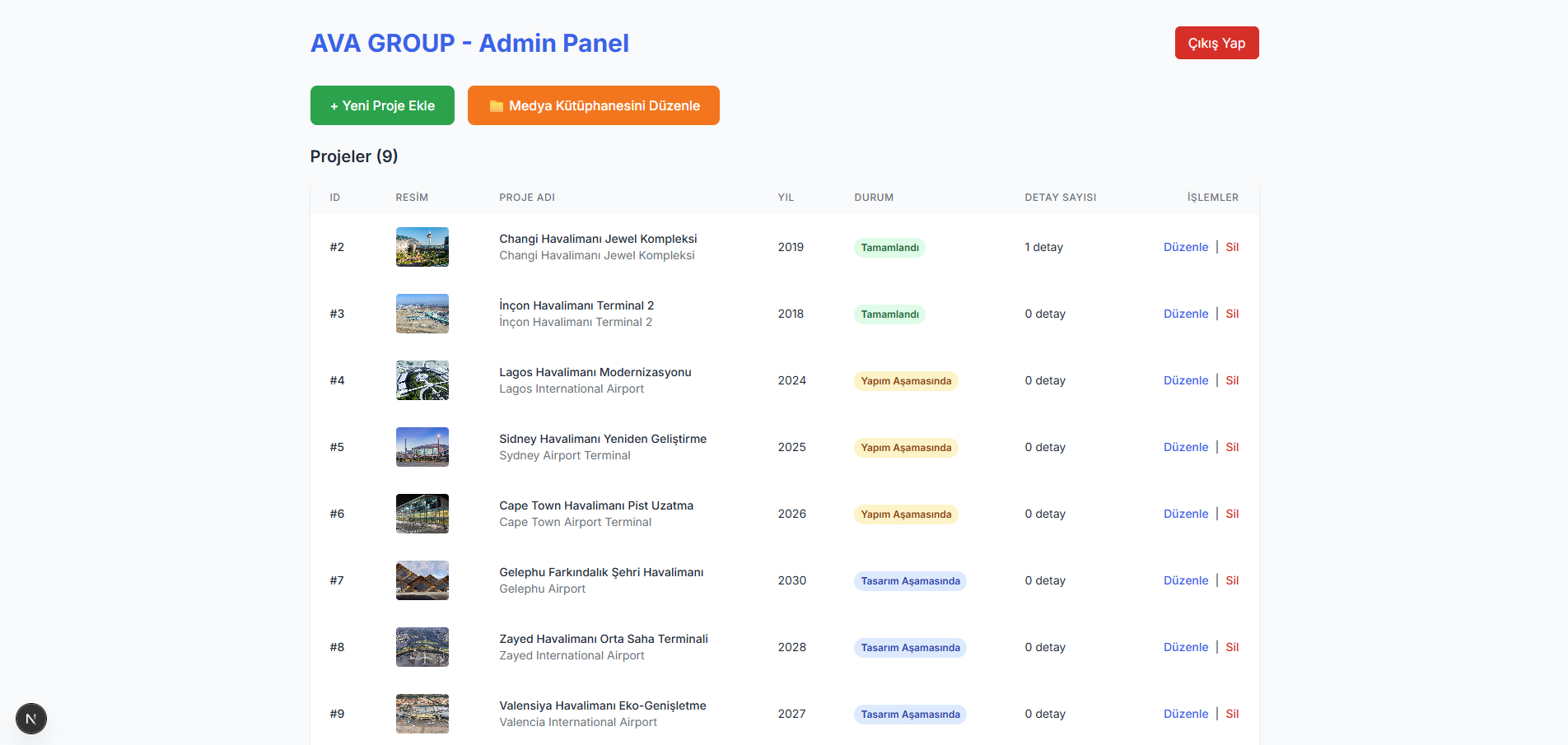Screen dimensions: 1568x745
Task: Open the Changi Havalimanı thumbnail image
Action: (422, 247)
